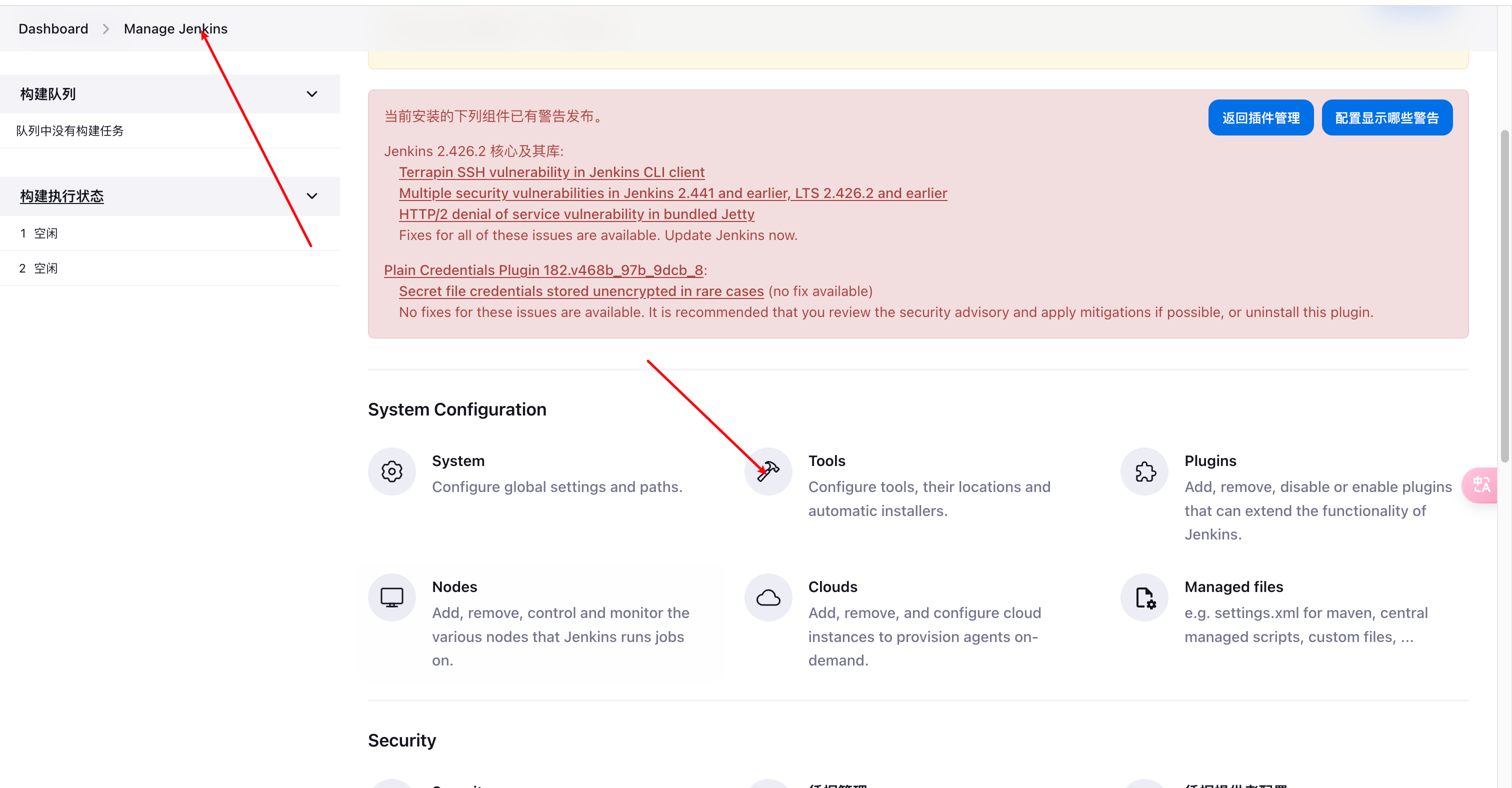Click the 配置显示哪些警告 button

tap(1386, 118)
